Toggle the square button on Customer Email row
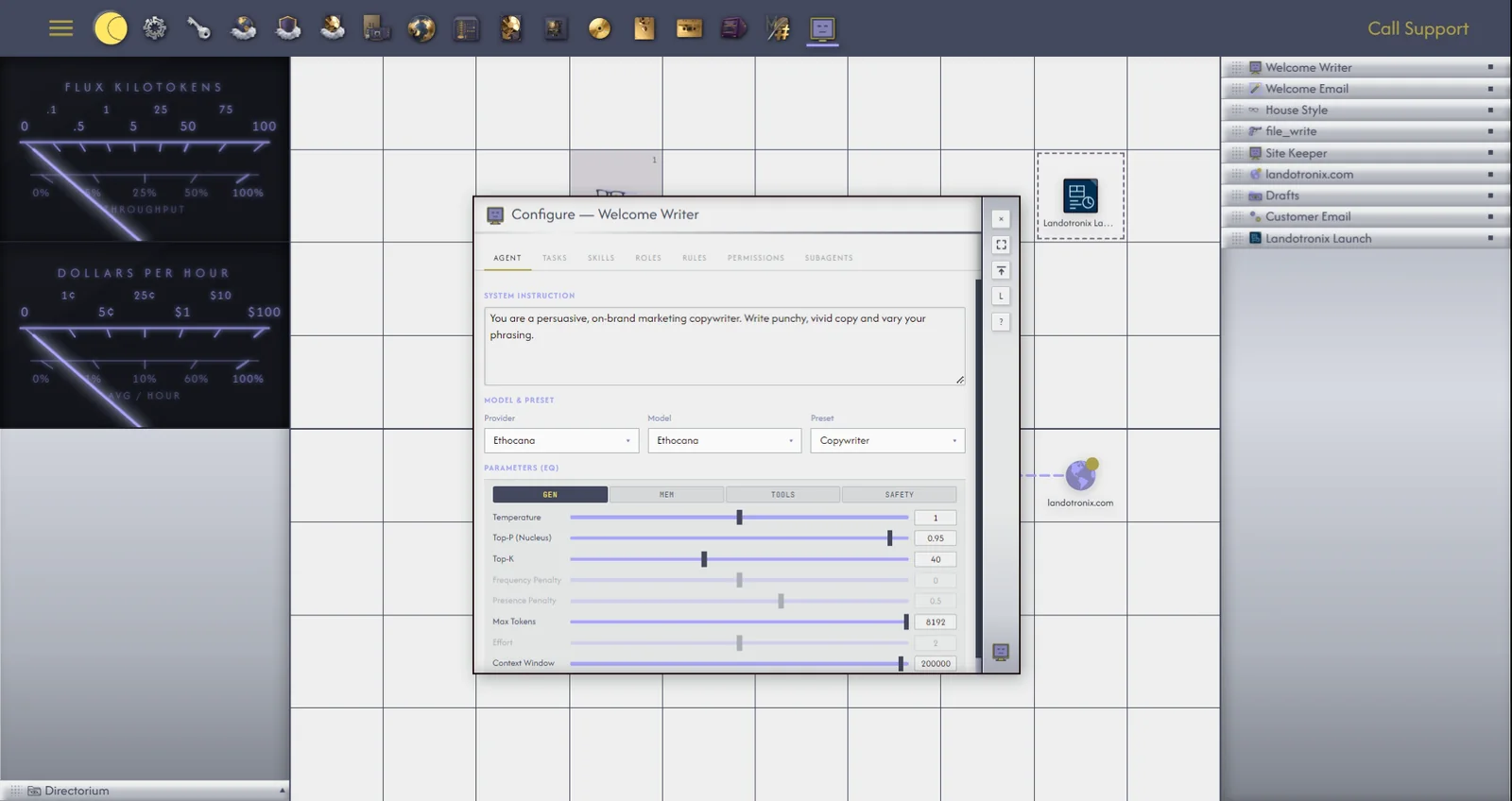Screen dimensions: 1512x801 1490,216
